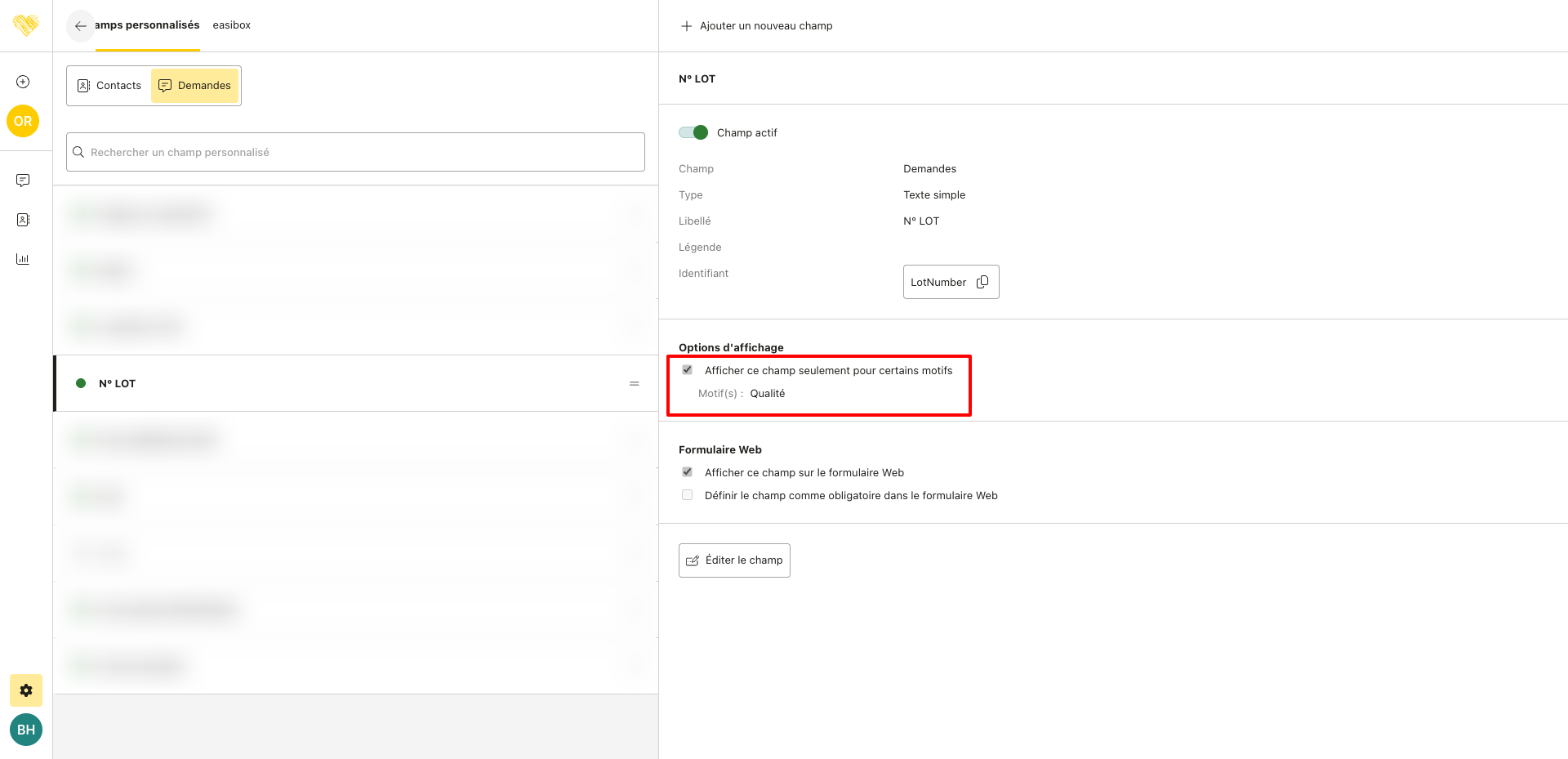Click the heart logo at top left
This screenshot has width=1568, height=759.
[x=26, y=25]
